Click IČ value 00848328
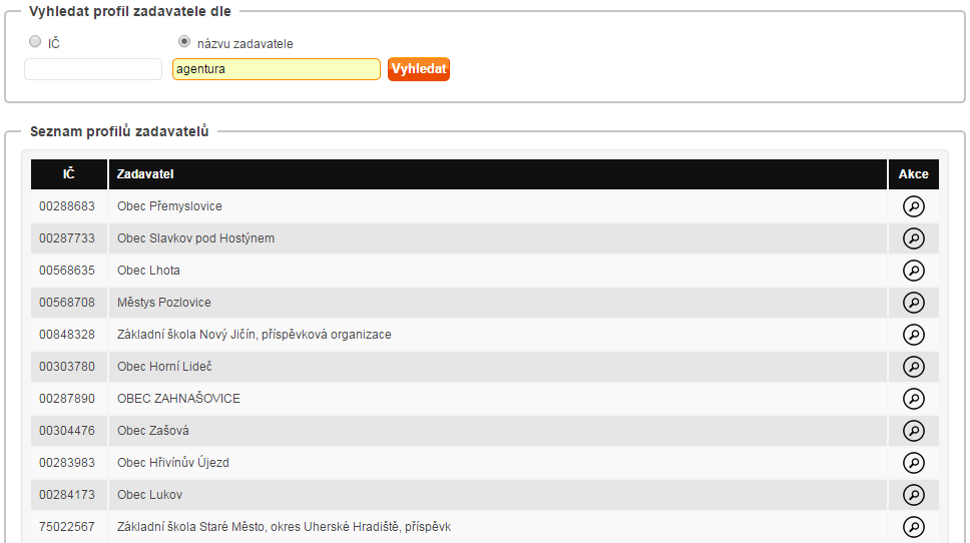The height and width of the screenshot is (543, 970). click(67, 335)
